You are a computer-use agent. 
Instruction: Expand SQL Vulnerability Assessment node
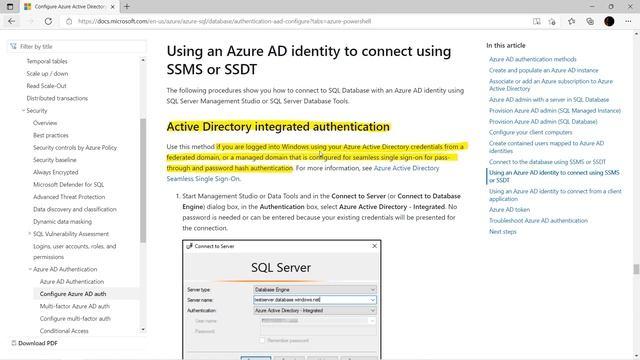point(29,234)
